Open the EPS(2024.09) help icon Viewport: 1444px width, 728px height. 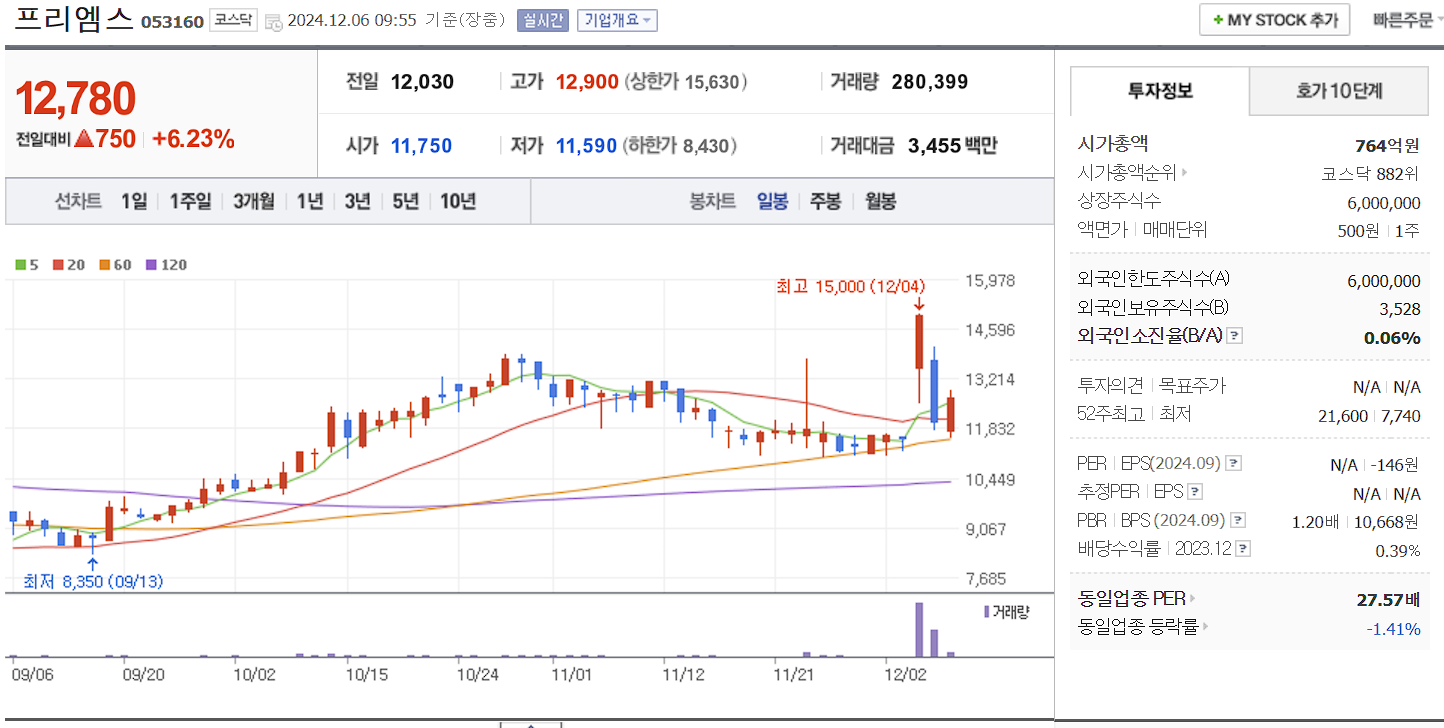(x=1233, y=461)
